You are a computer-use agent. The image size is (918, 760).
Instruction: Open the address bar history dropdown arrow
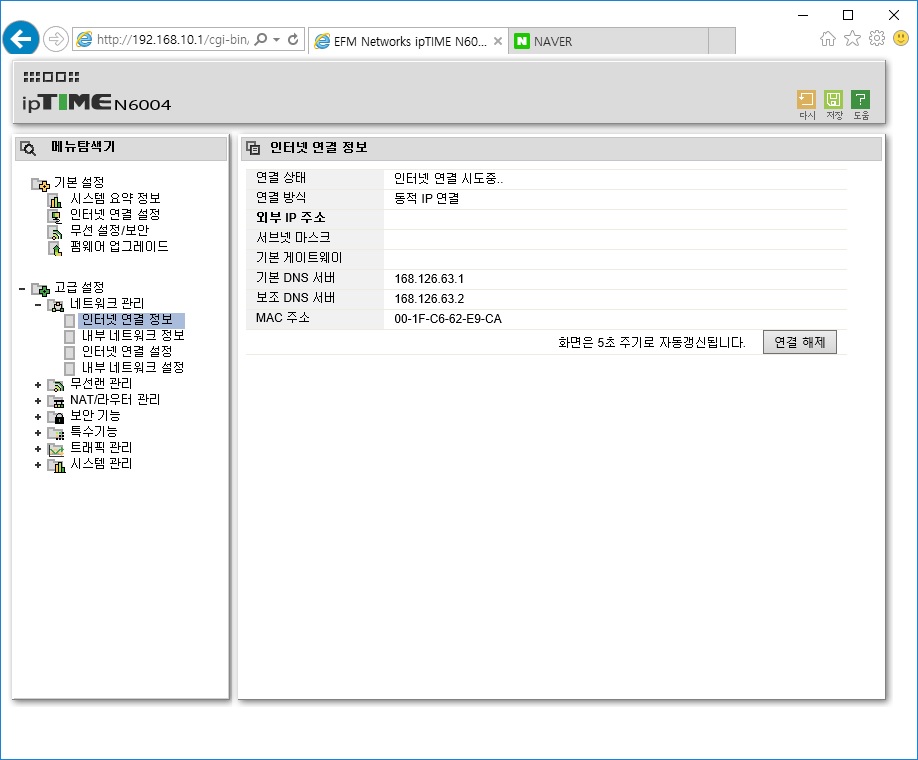coord(276,40)
